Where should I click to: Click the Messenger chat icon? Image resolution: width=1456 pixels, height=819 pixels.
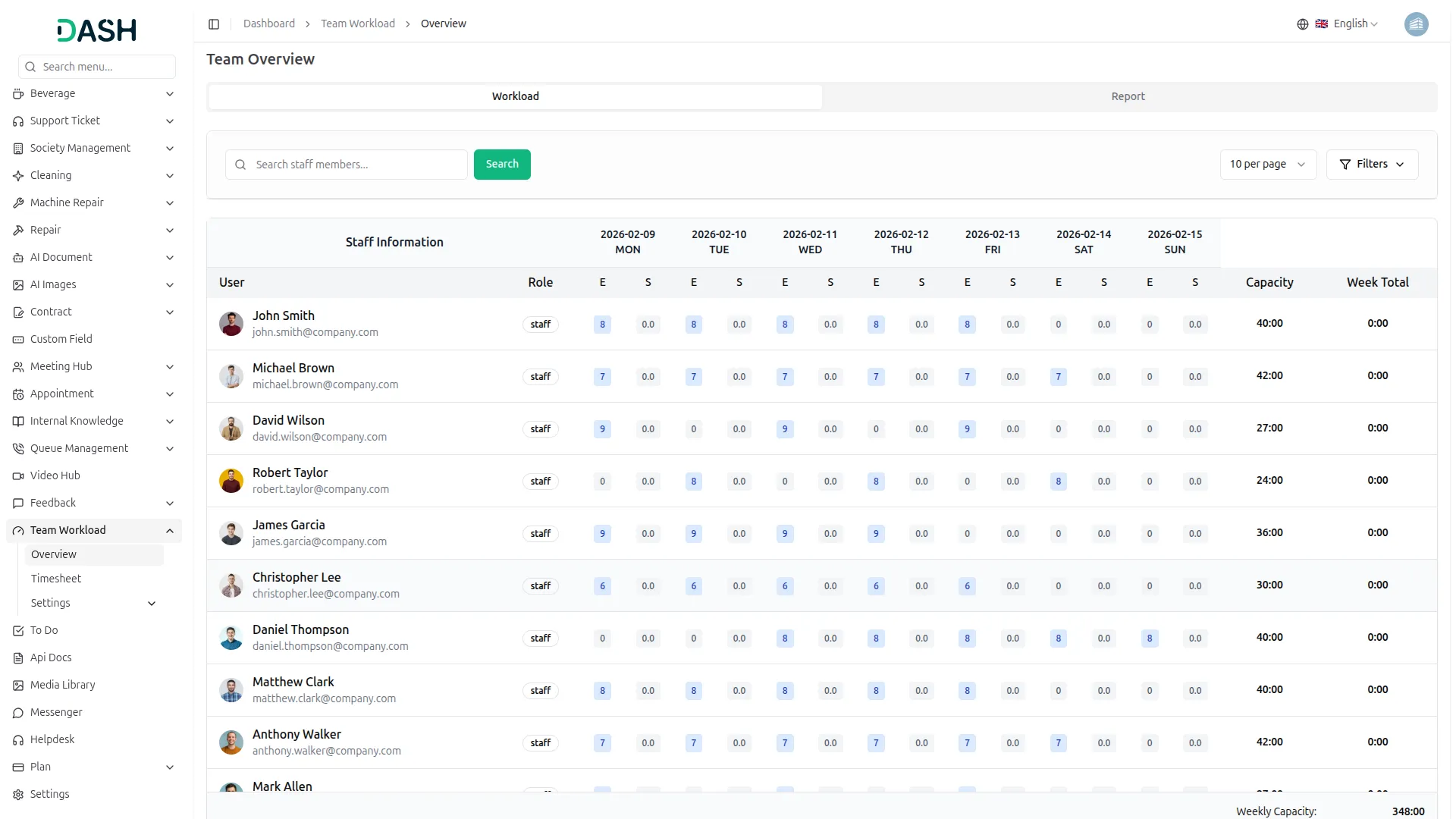pyautogui.click(x=18, y=713)
